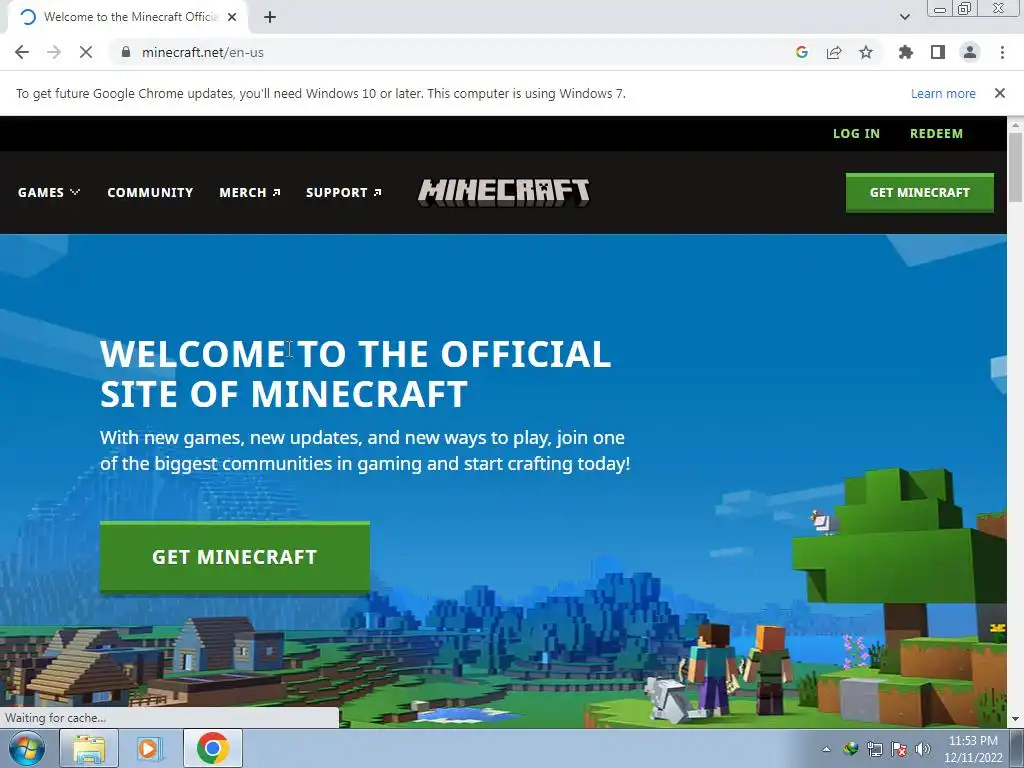
Task: Share this page using share icon
Action: pos(834,52)
